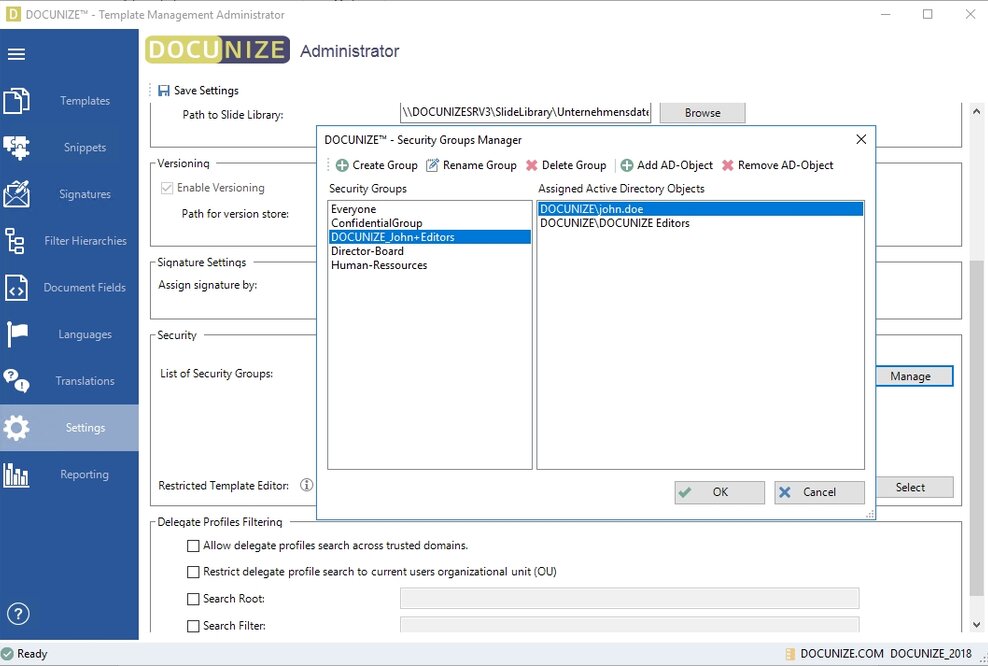Check restrict delegate search to organizational unit
This screenshot has height=666, width=988.
point(194,572)
